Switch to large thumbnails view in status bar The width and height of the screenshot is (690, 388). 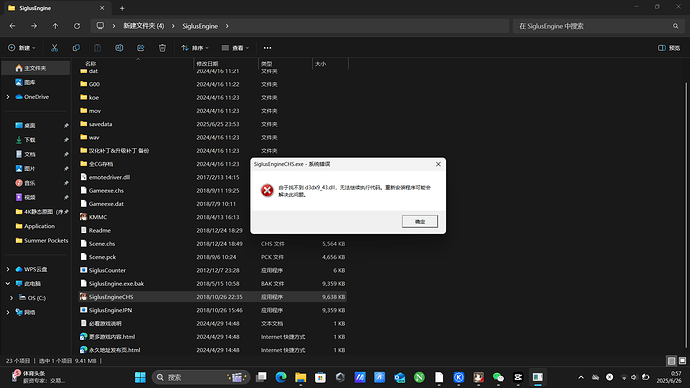point(682,361)
